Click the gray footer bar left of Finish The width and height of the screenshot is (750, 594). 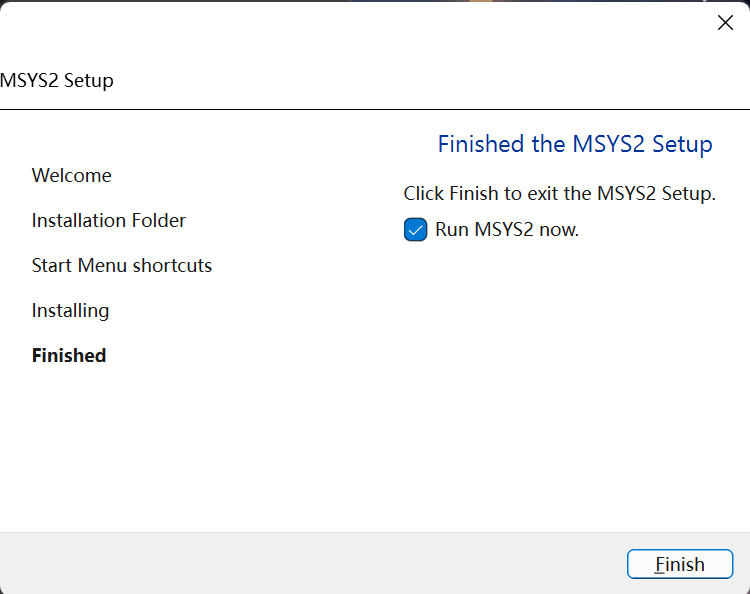(300, 563)
